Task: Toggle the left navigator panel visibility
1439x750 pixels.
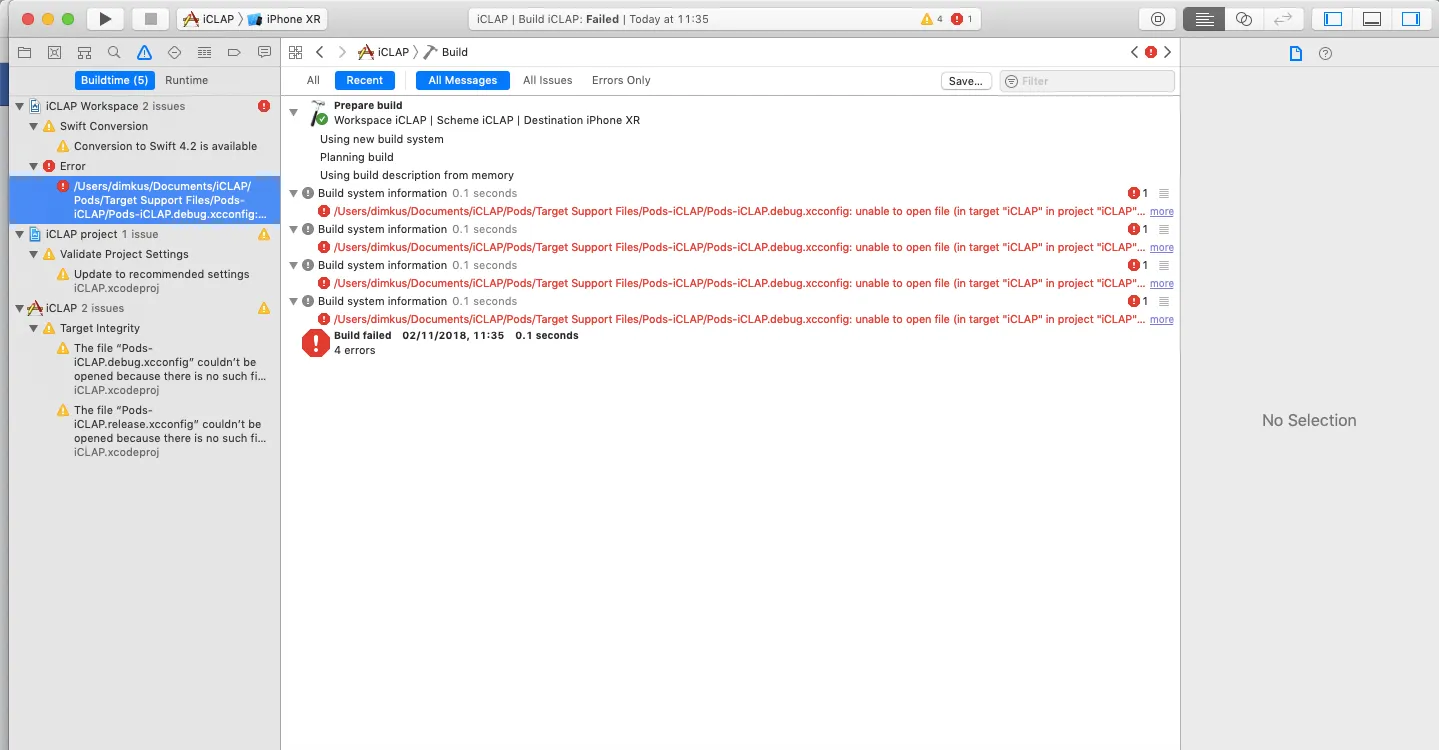Action: point(1332,19)
